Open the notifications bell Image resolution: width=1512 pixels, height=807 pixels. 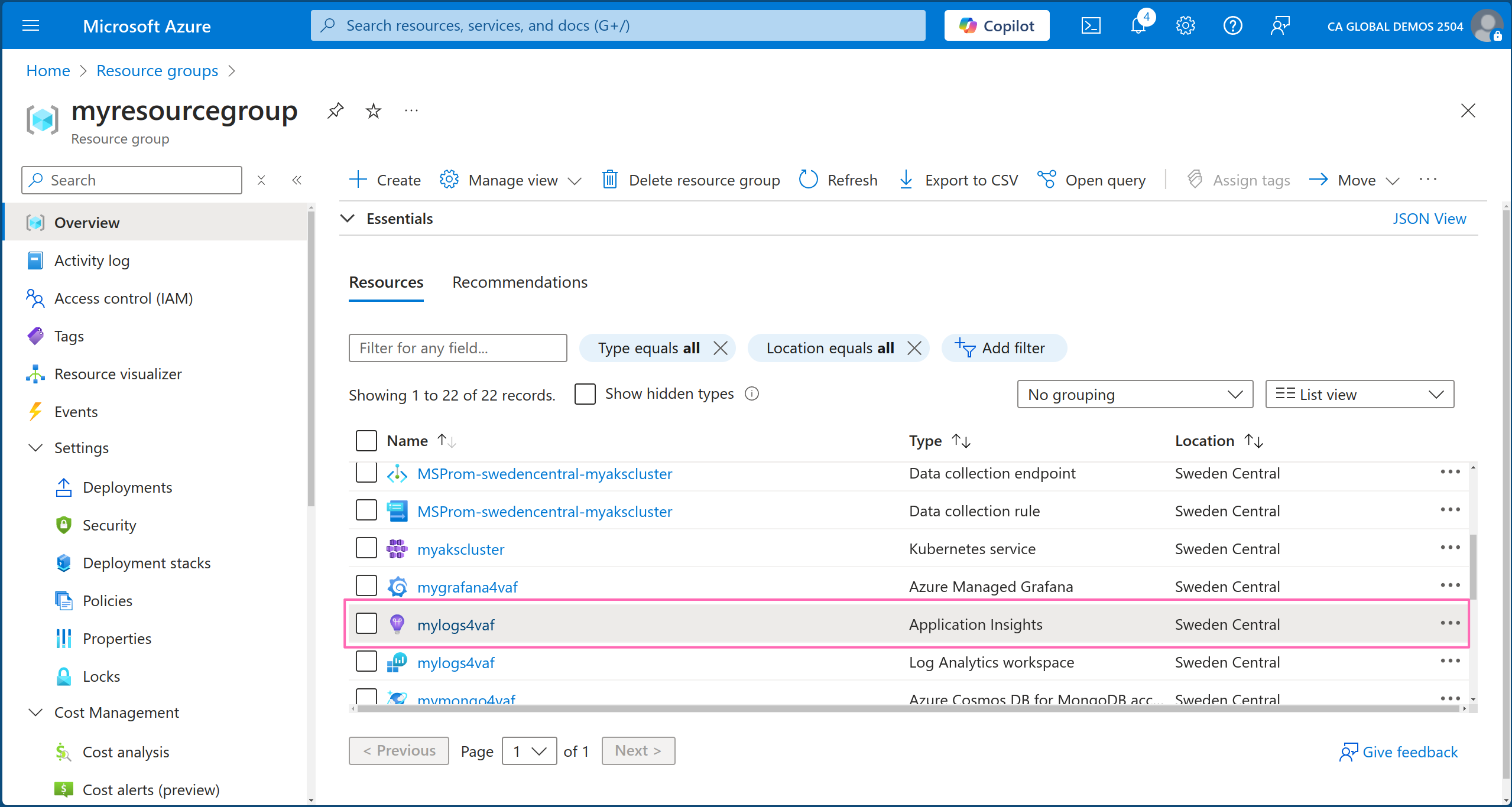[x=1138, y=25]
